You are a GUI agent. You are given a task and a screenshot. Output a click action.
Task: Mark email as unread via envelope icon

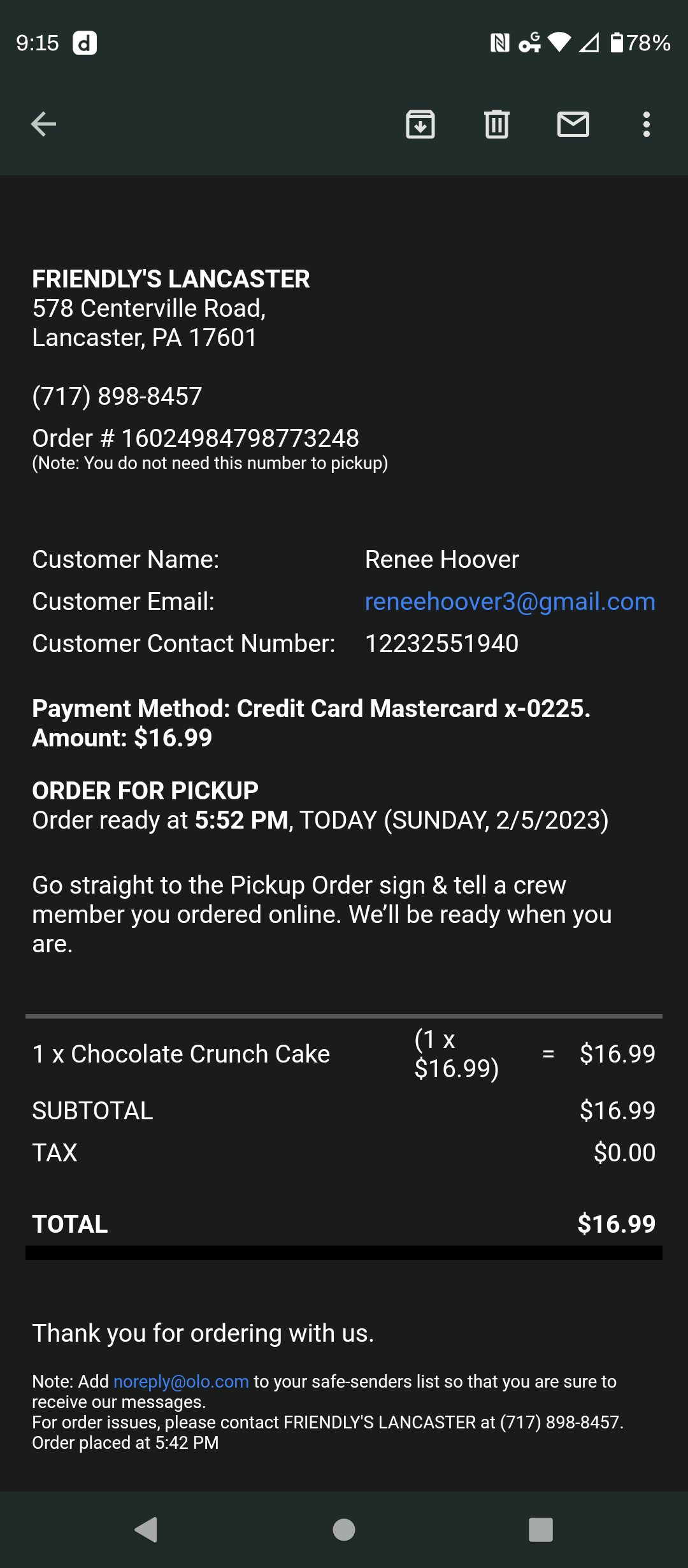(x=573, y=124)
